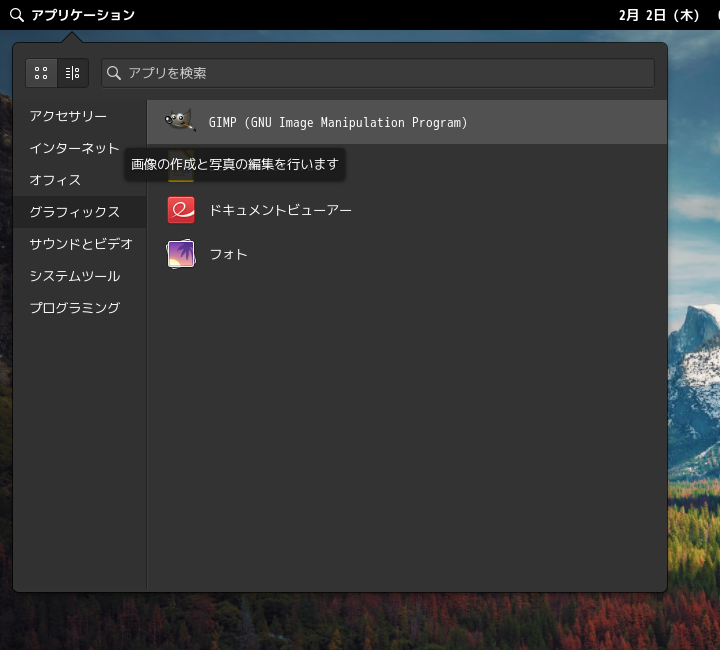Viewport: 720px width, 650px height.
Task: Click the magnifier icon in search box
Action: [x=113, y=73]
